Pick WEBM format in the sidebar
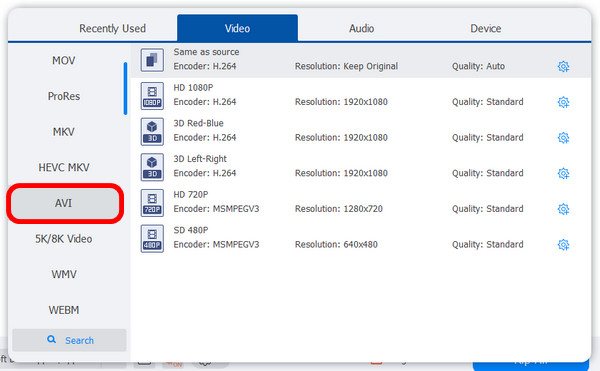This screenshot has width=600, height=371. click(x=64, y=310)
